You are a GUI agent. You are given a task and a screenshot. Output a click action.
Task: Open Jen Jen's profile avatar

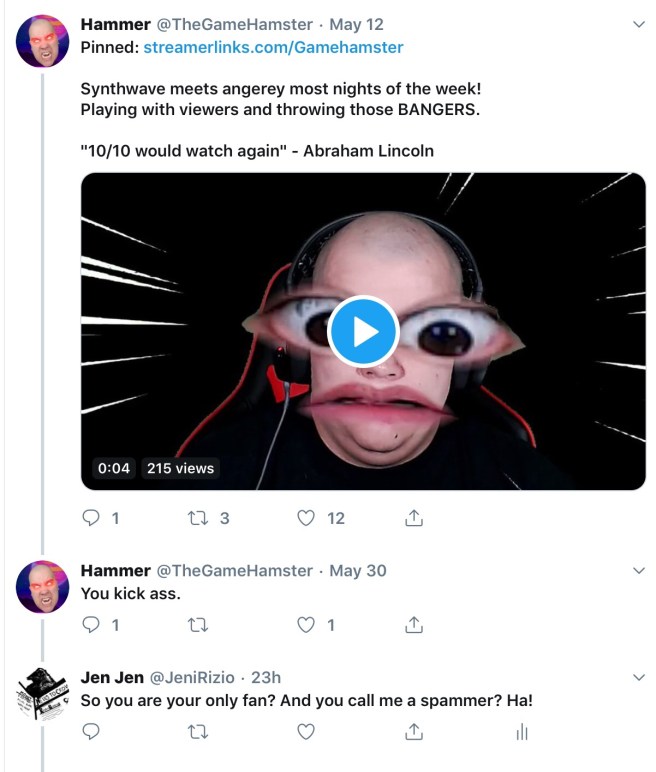click(x=43, y=693)
